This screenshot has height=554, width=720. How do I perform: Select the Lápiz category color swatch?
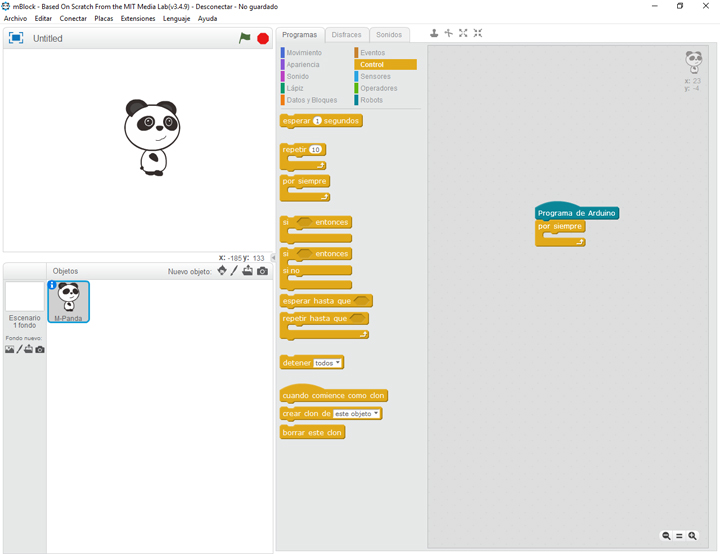[283, 88]
